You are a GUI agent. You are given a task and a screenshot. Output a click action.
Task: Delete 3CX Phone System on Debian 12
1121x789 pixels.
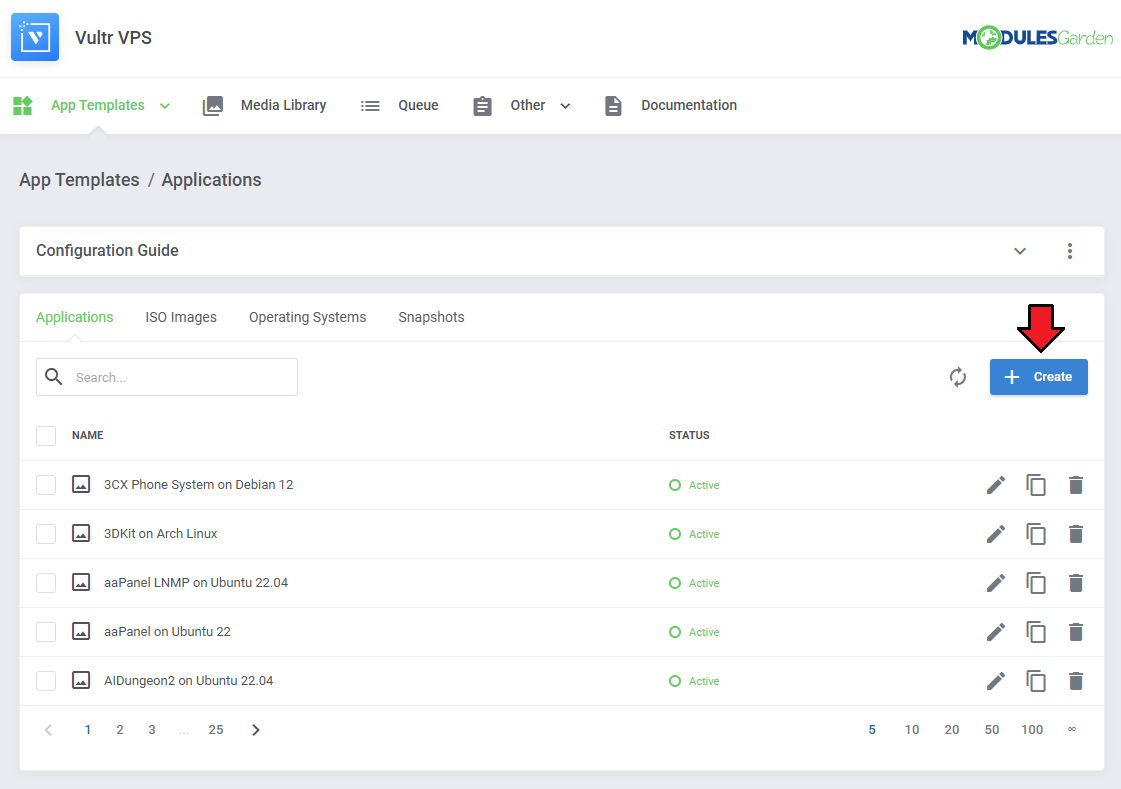click(1076, 485)
